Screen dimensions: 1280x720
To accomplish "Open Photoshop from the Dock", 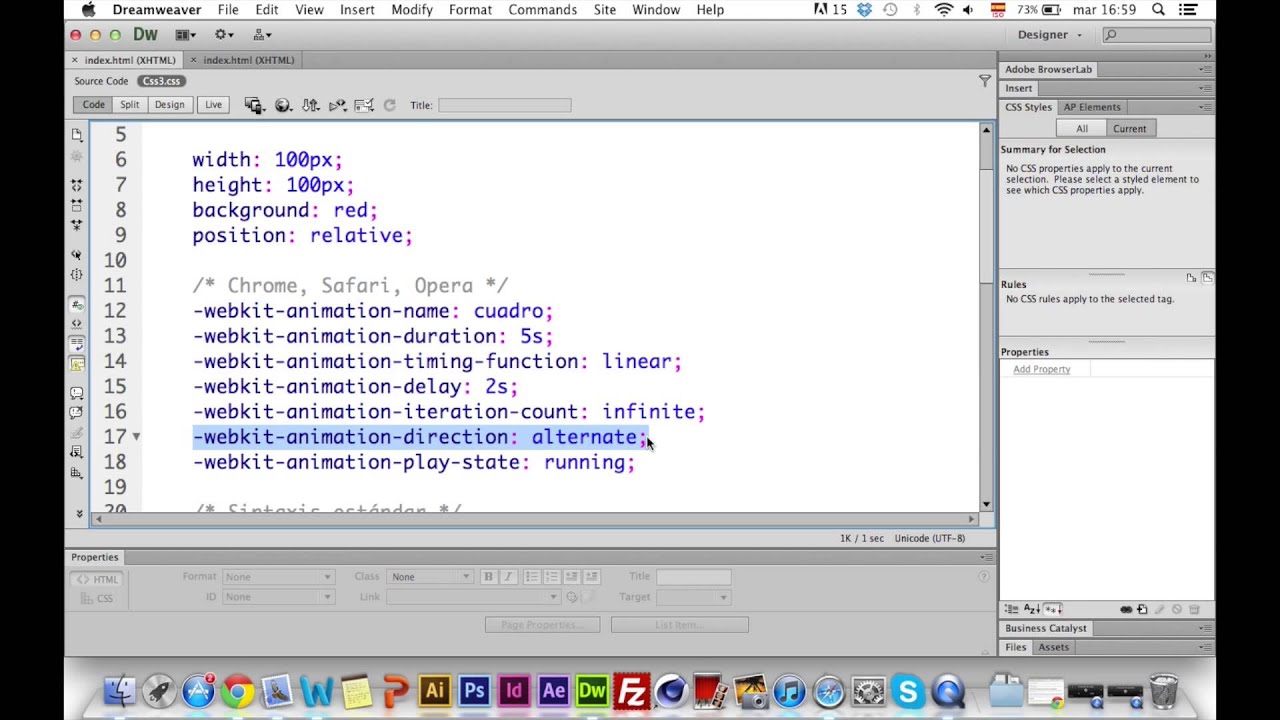I will [x=474, y=691].
